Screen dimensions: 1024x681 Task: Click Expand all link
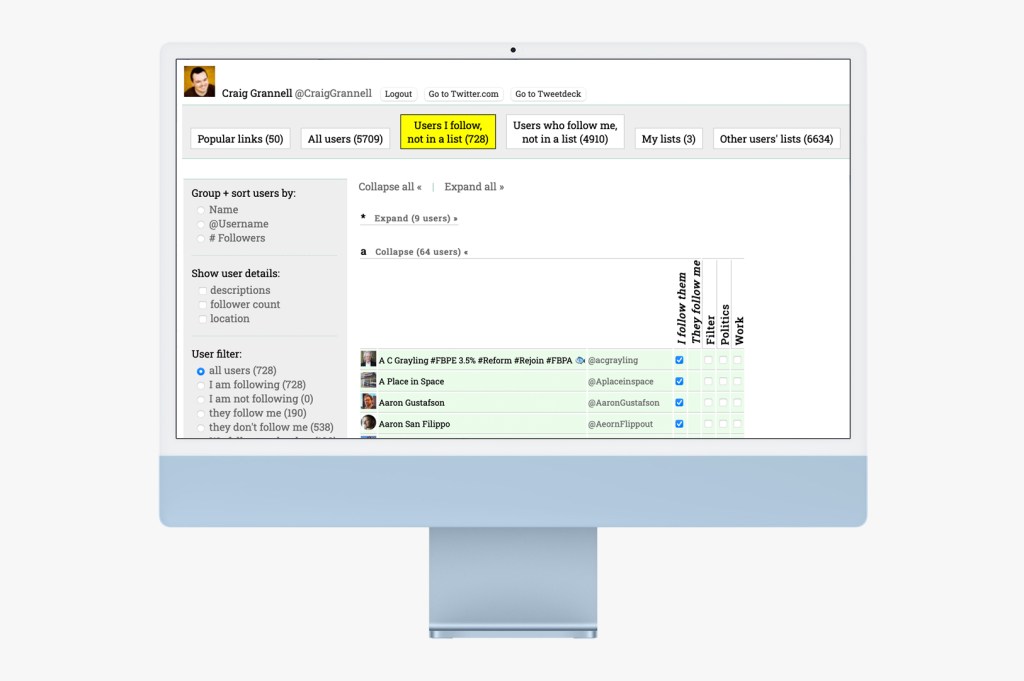point(474,187)
